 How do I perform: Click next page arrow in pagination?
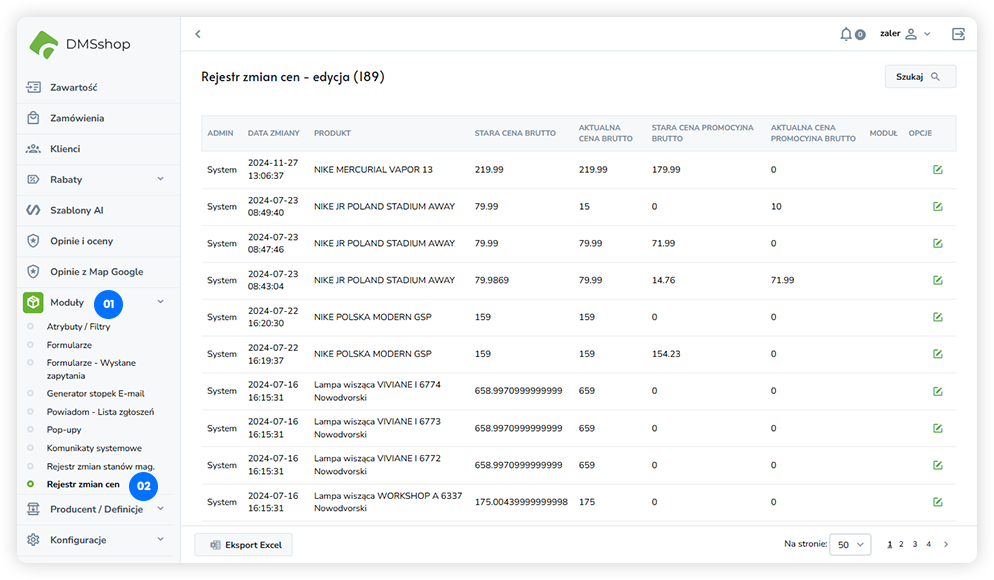pyautogui.click(x=946, y=545)
